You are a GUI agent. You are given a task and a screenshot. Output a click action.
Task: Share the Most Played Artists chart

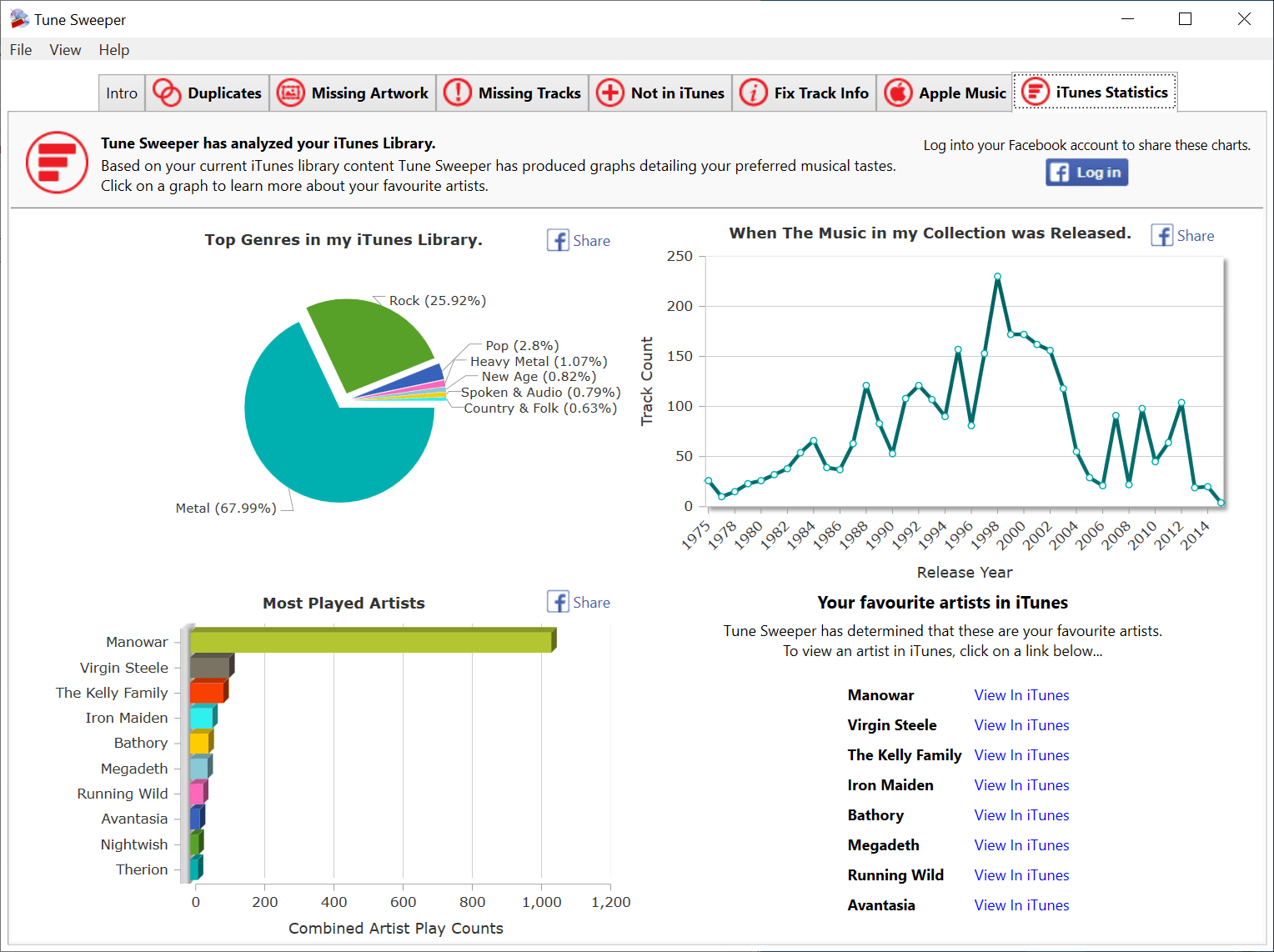point(591,603)
